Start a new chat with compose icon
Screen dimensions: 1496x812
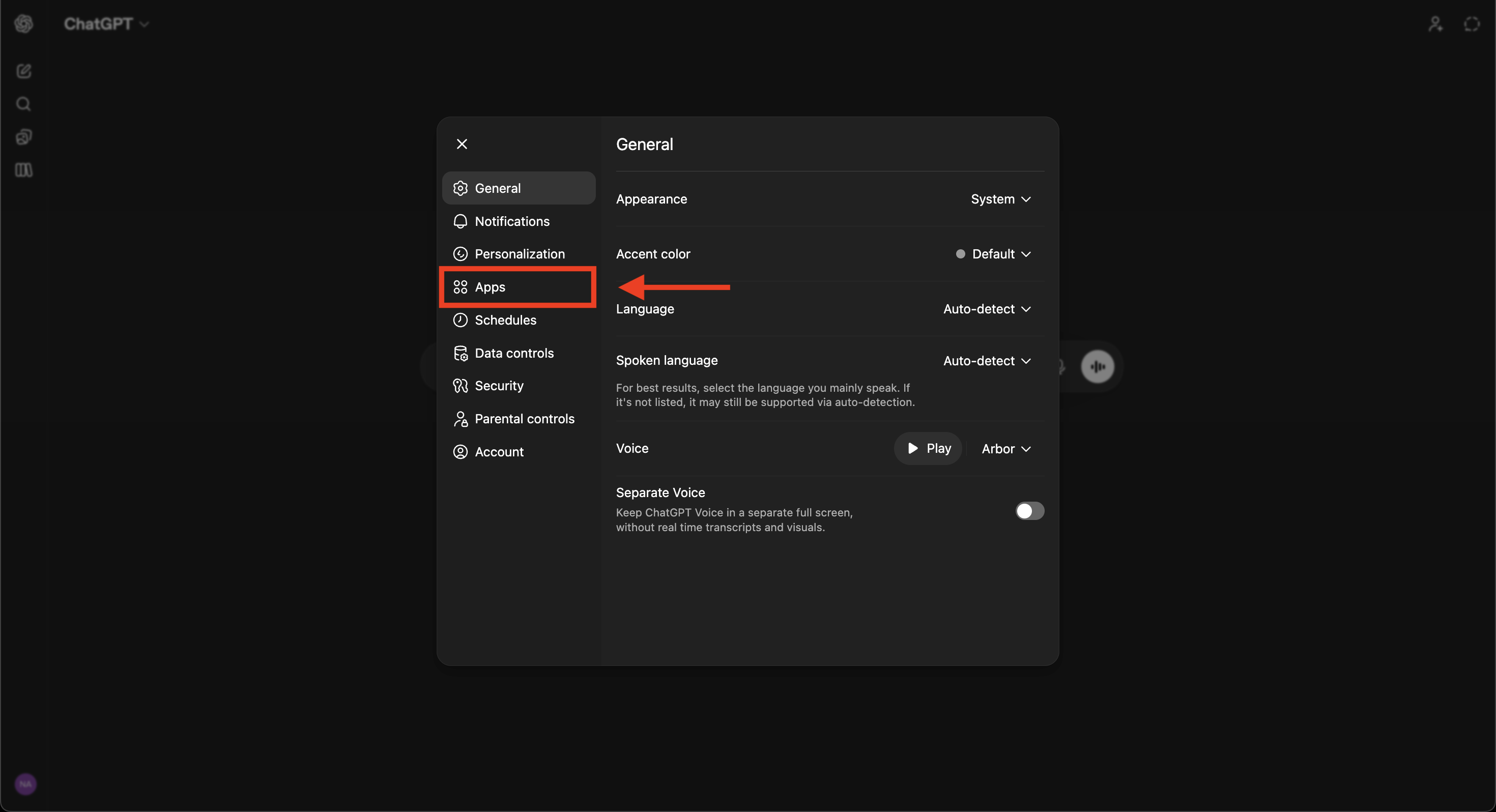point(24,71)
